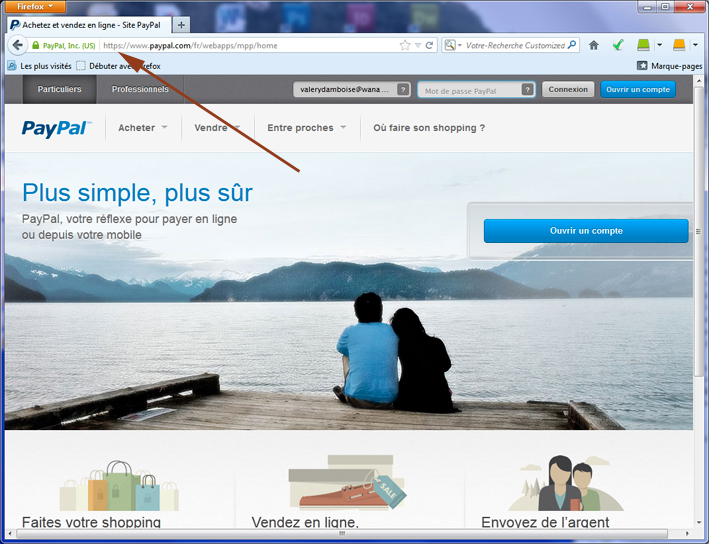Click the large 'Ouvrir un compte' hero button
709x544 pixels.
pyautogui.click(x=586, y=231)
